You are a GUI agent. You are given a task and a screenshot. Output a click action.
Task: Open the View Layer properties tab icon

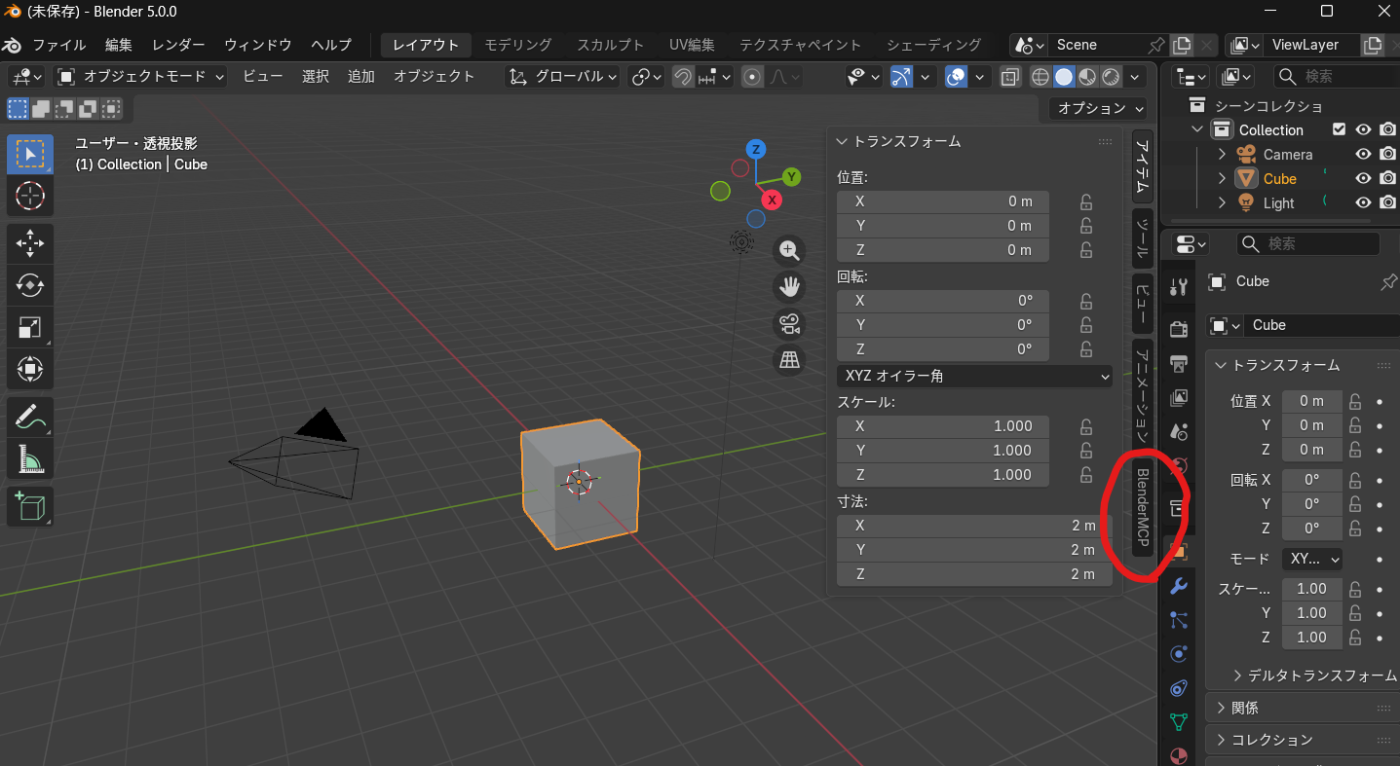coord(1179,397)
